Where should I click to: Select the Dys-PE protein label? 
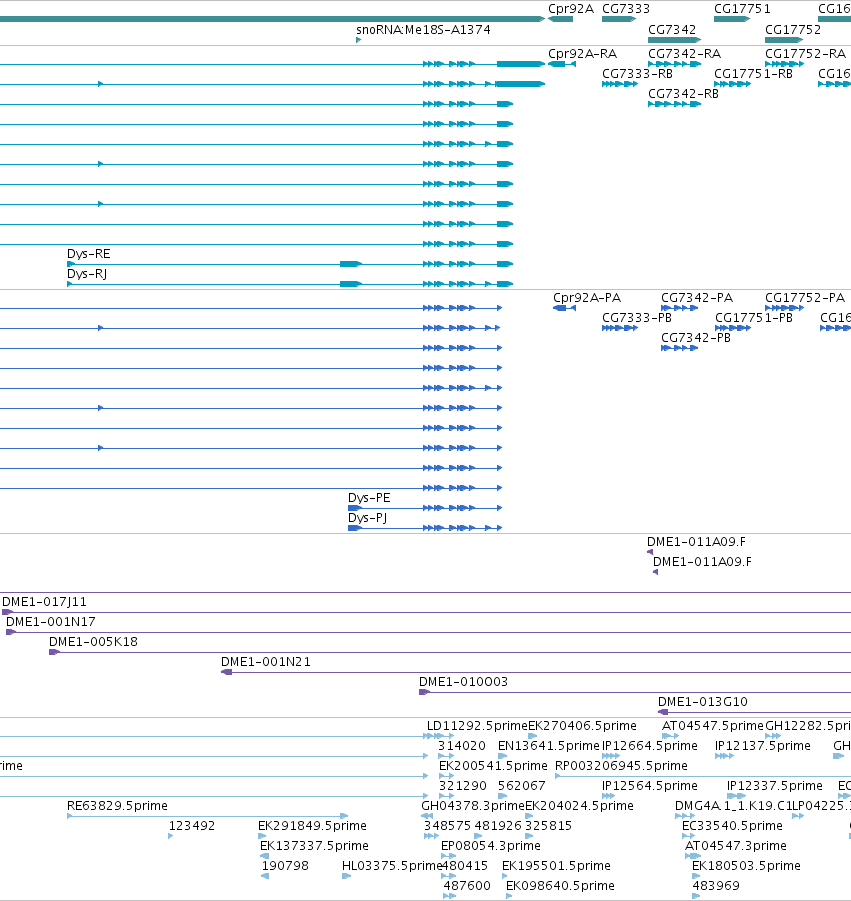point(369,498)
